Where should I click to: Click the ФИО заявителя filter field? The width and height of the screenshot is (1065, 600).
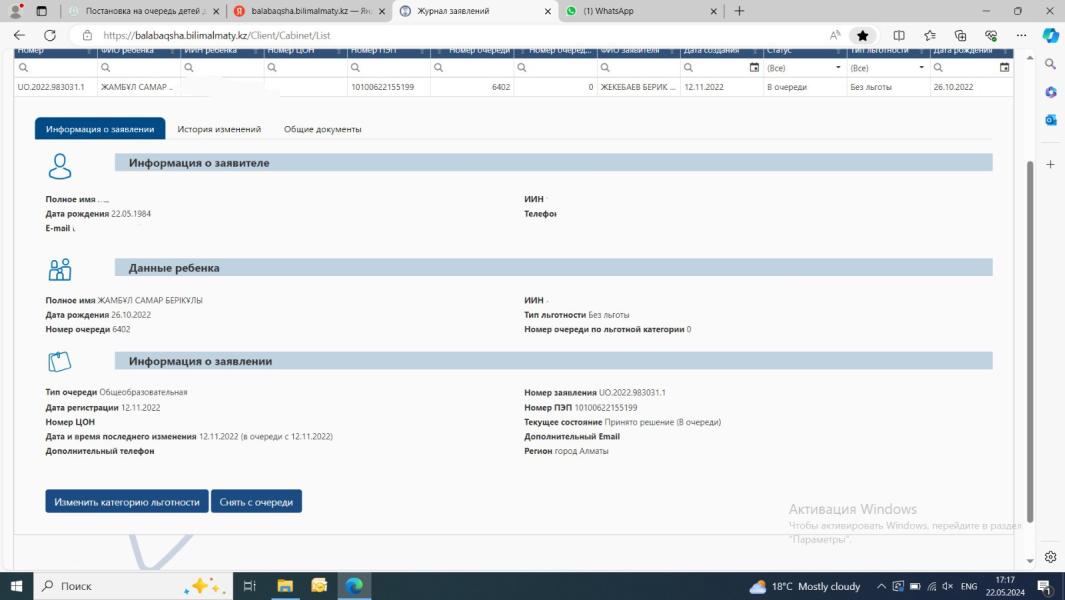click(638, 67)
